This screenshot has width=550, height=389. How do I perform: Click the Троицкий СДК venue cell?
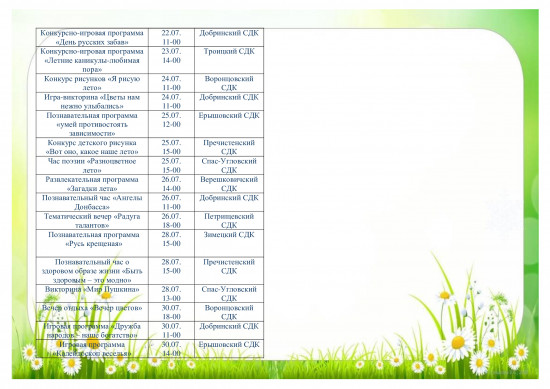229,60
